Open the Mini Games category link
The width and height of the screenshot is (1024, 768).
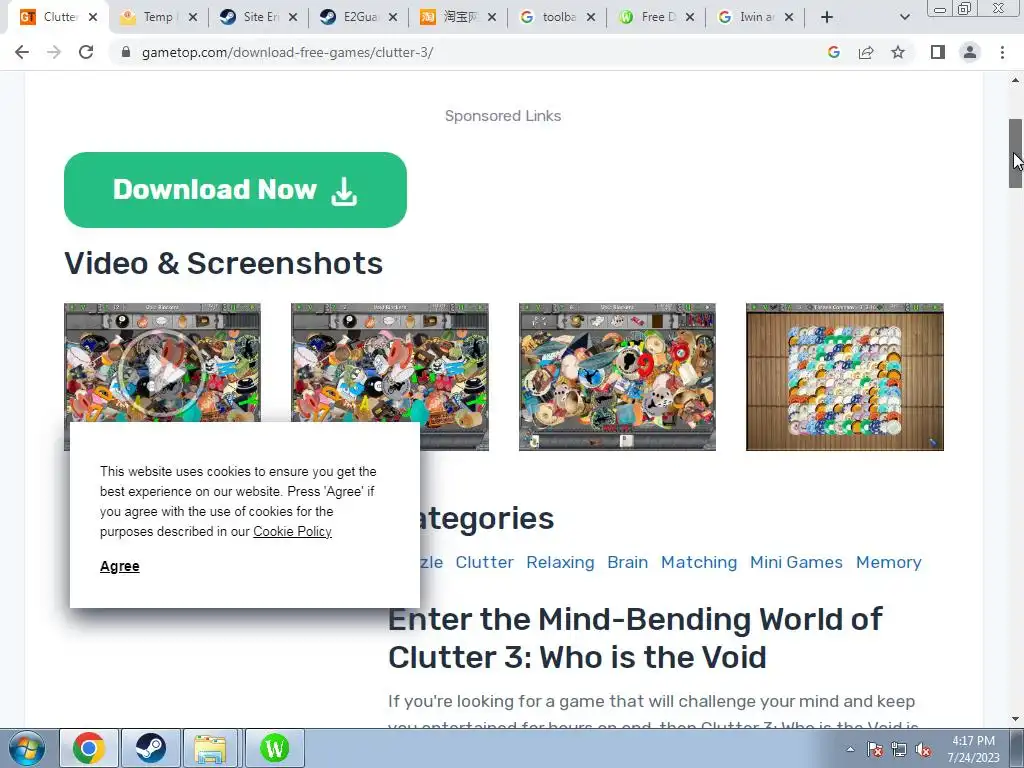click(796, 562)
